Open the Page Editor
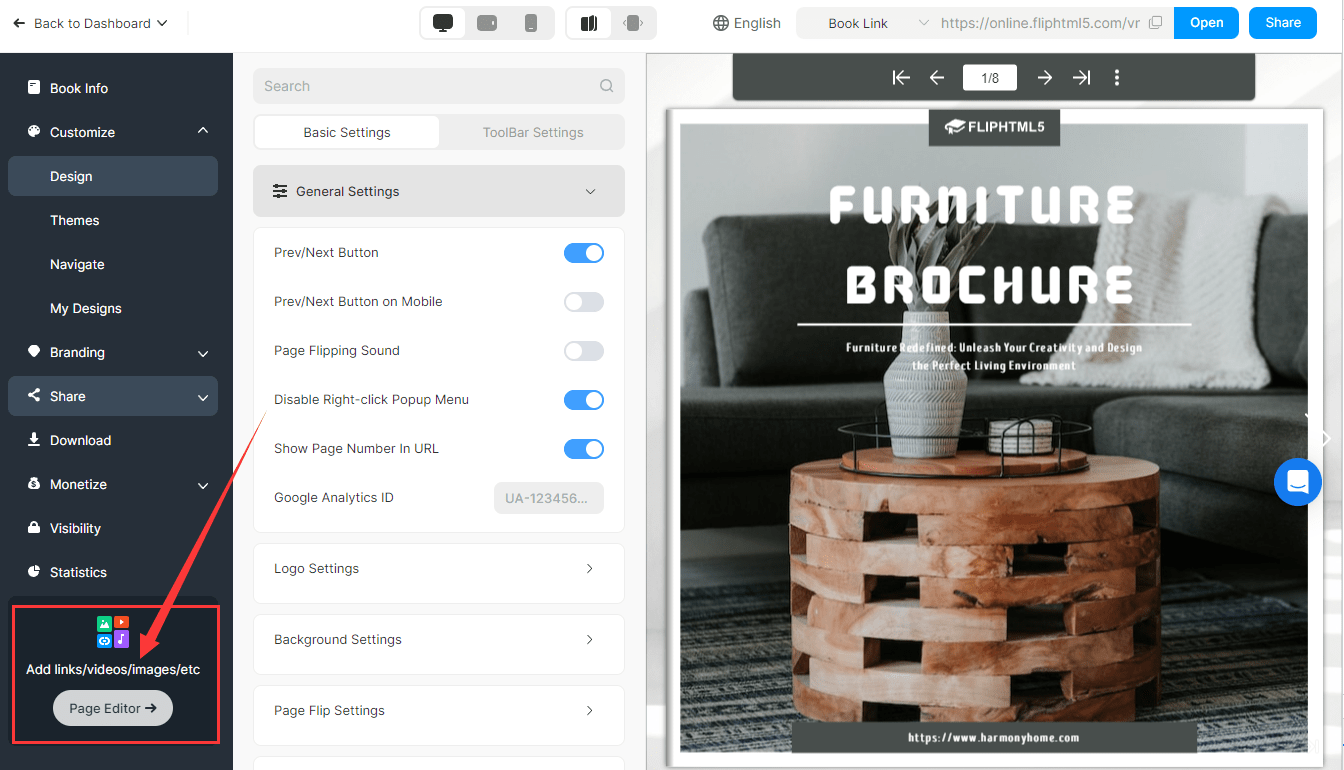The width and height of the screenshot is (1344, 770). coord(113,708)
